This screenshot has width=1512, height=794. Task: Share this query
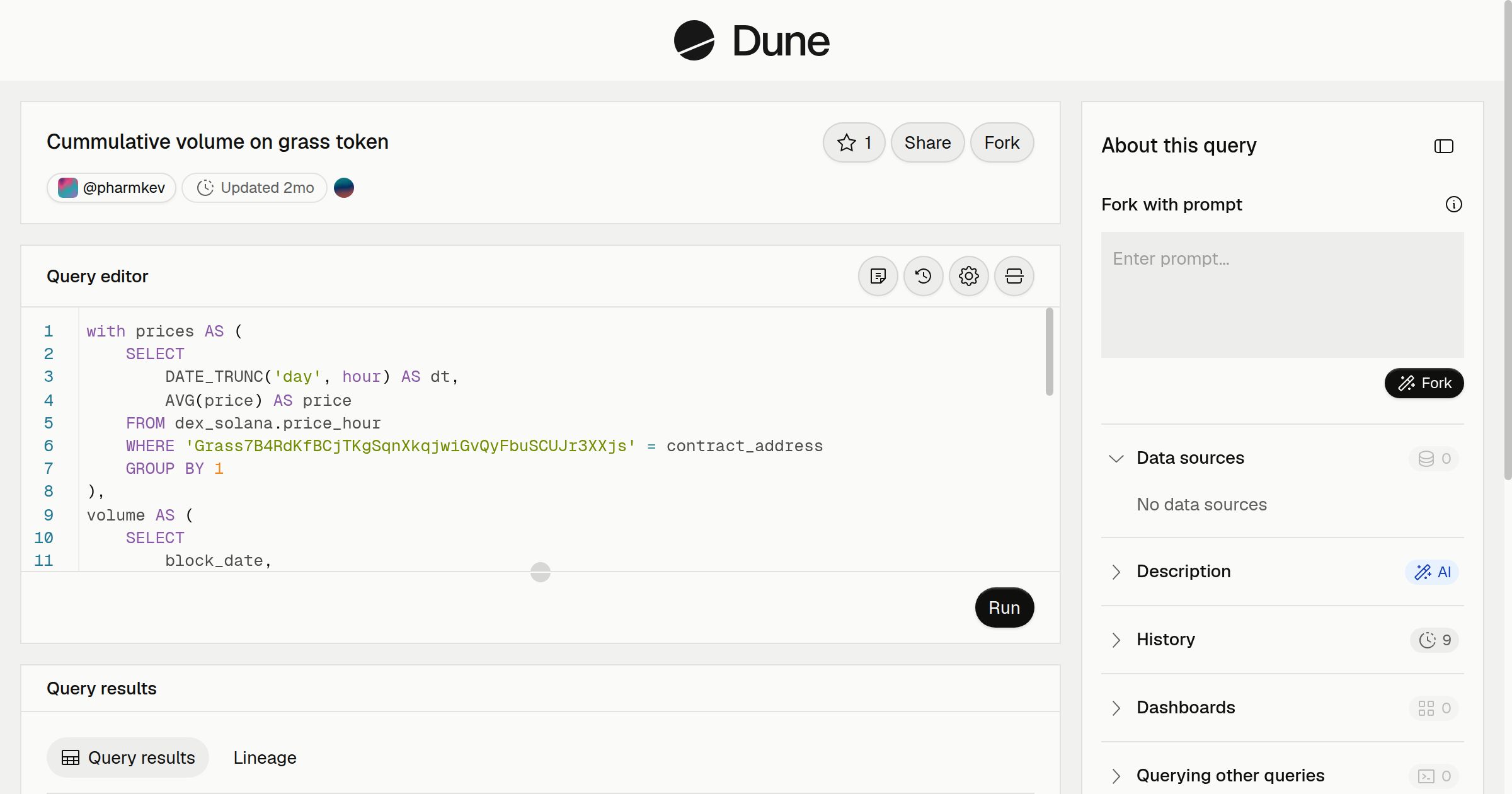pyautogui.click(x=927, y=142)
